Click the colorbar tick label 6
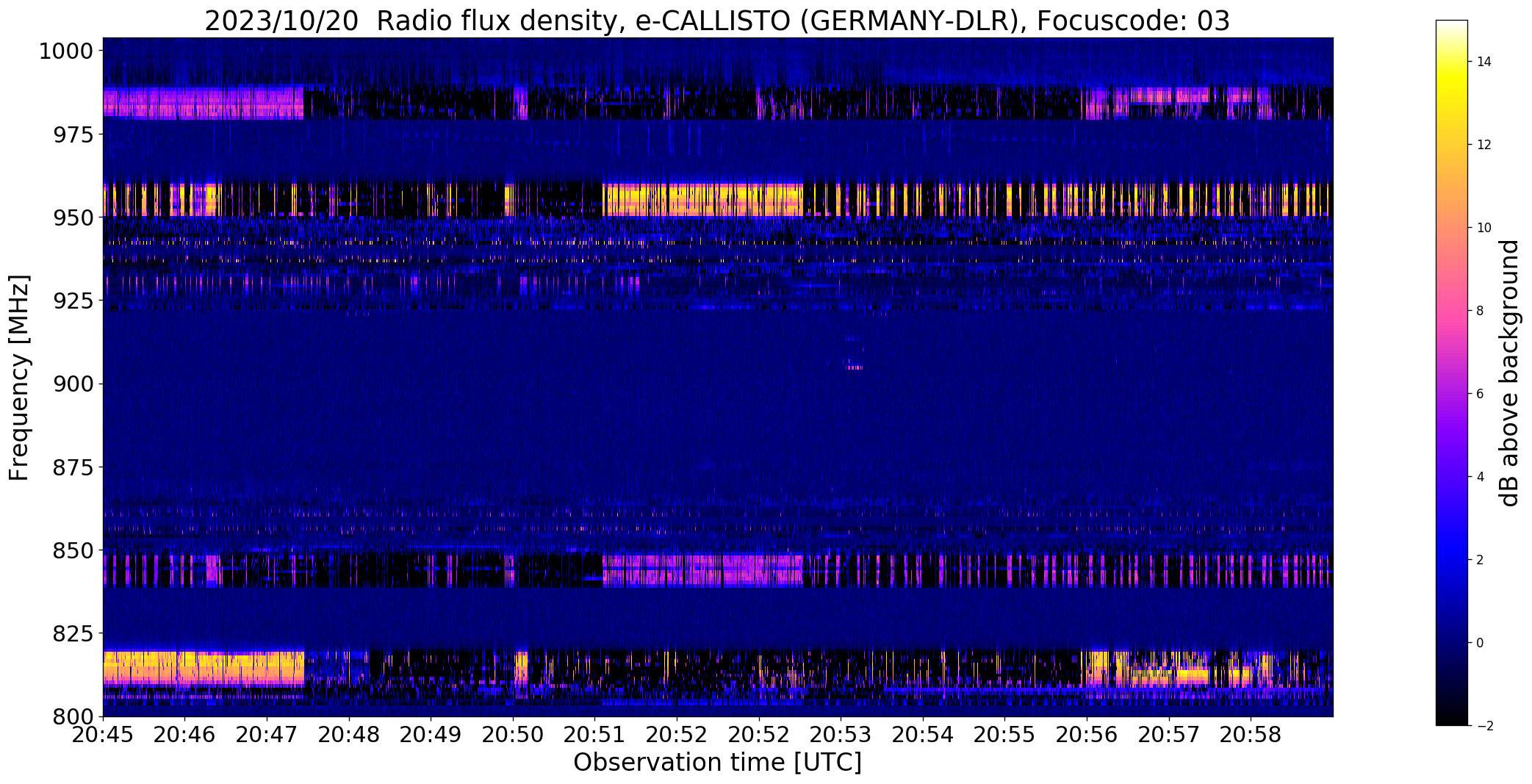The height and width of the screenshot is (784, 1532). [1481, 394]
